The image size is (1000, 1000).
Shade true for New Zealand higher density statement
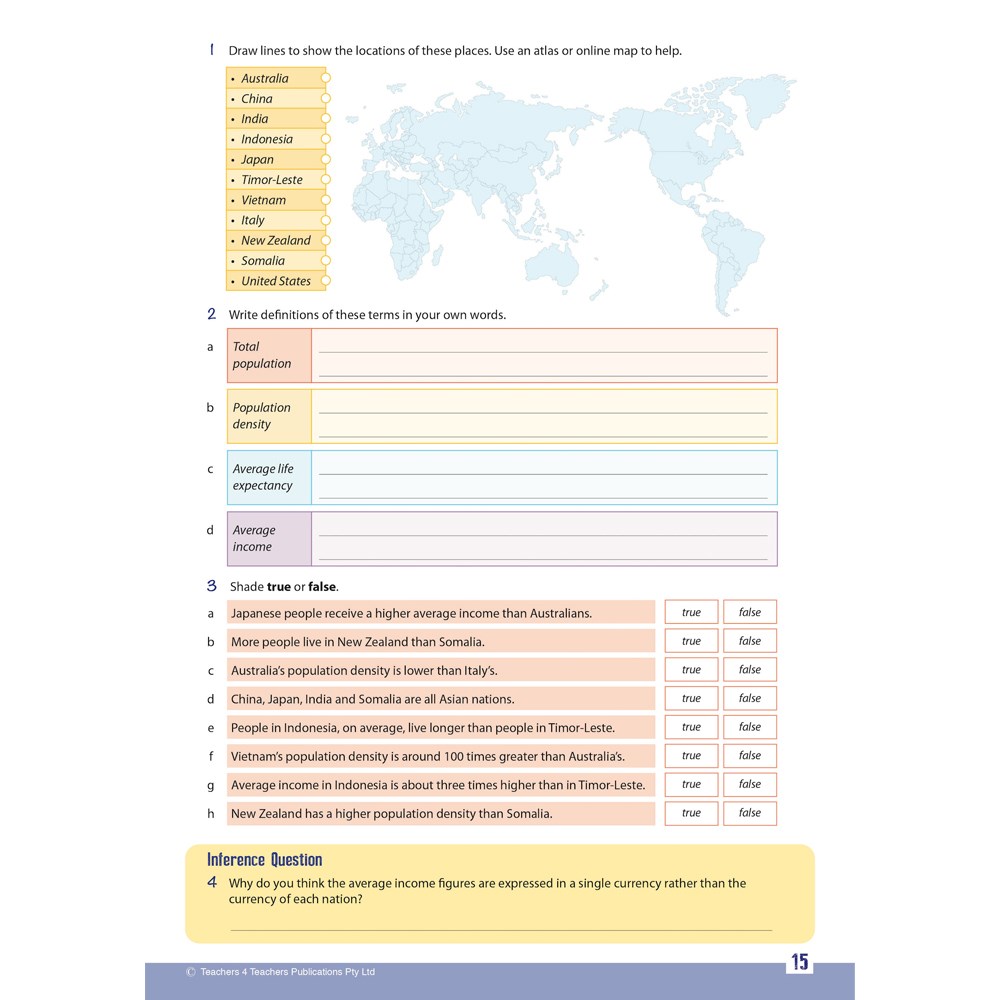click(x=691, y=813)
